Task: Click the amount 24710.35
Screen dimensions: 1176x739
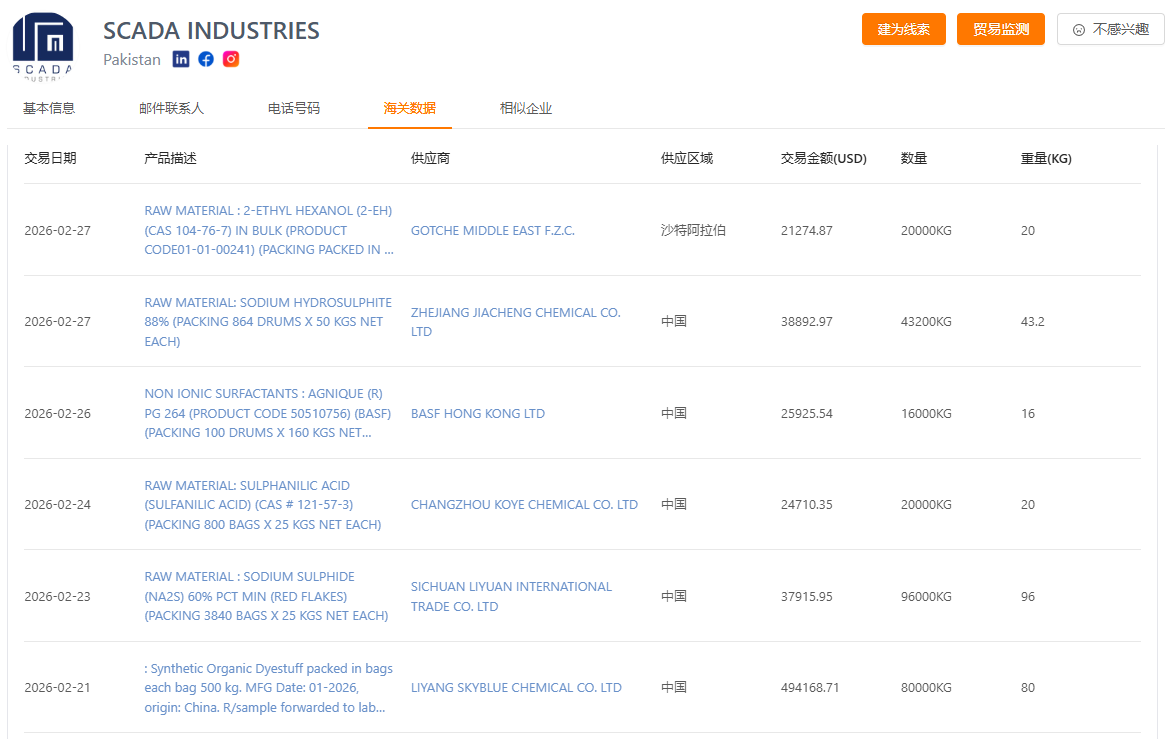Action: [806, 505]
